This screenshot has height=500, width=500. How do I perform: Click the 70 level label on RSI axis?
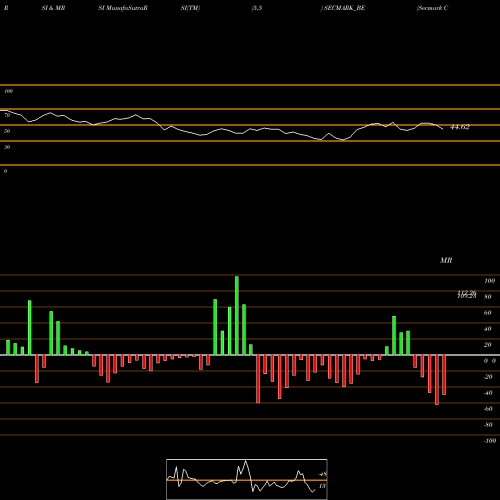pos(7,115)
